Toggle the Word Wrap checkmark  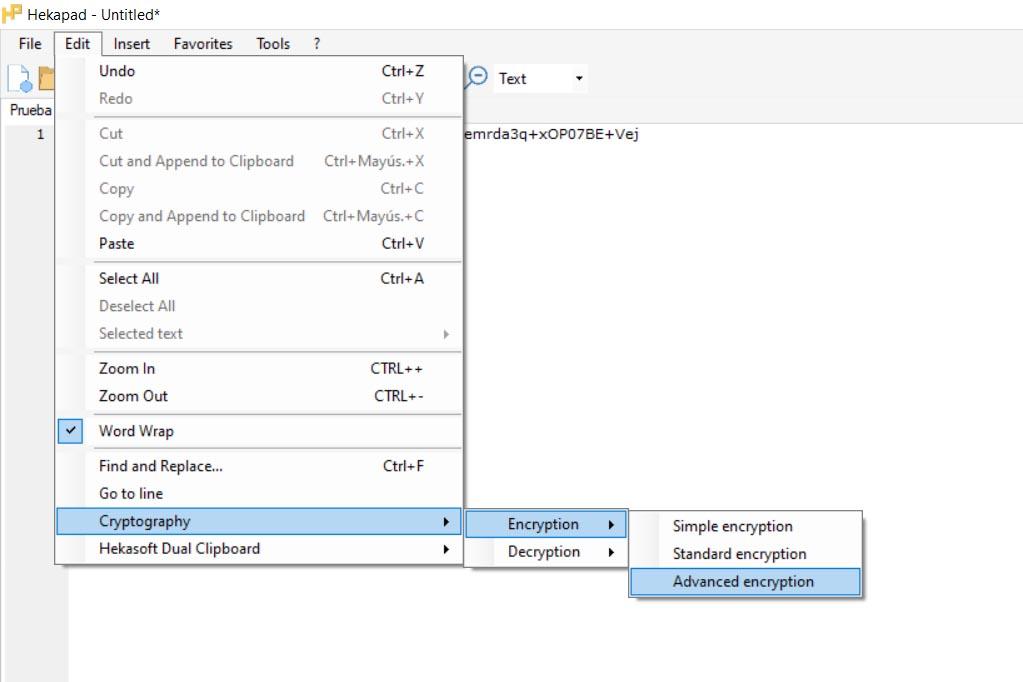coord(70,431)
